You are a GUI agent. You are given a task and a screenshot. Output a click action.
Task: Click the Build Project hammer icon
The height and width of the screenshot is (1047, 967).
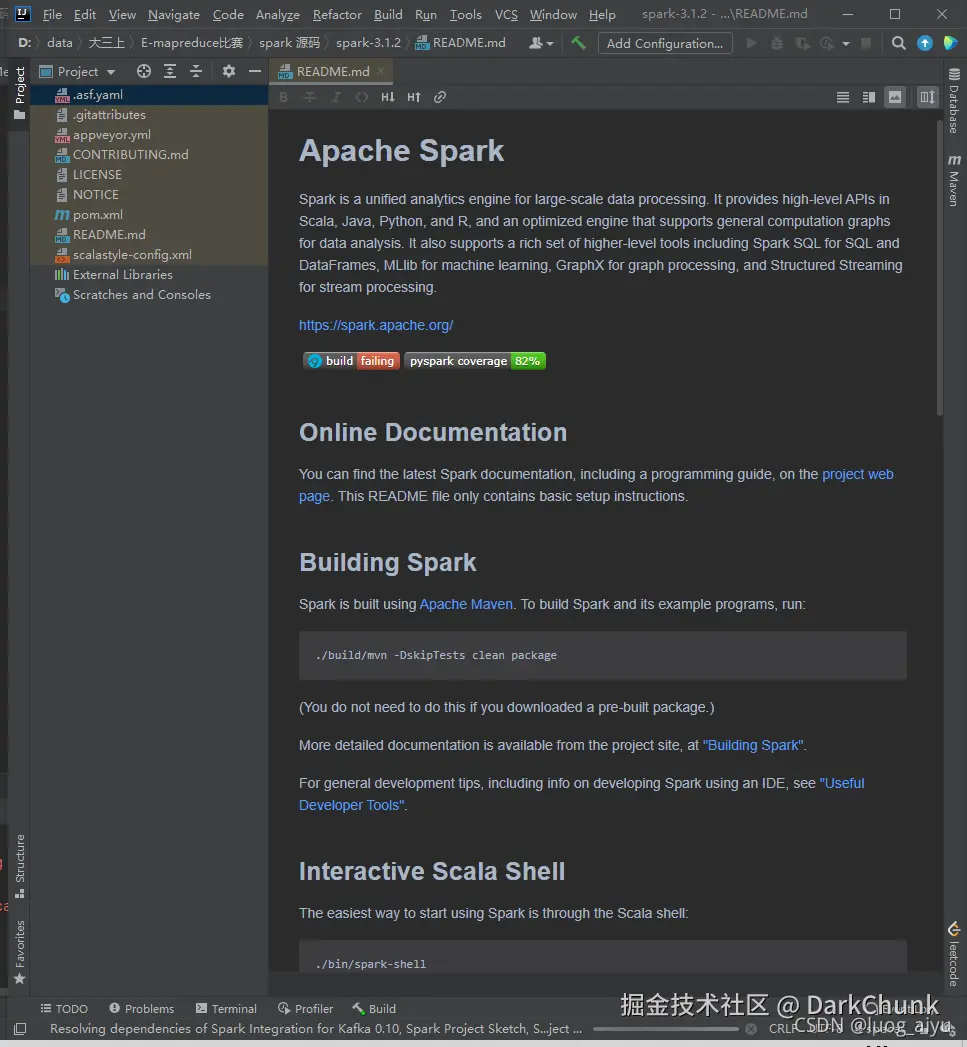(x=578, y=43)
